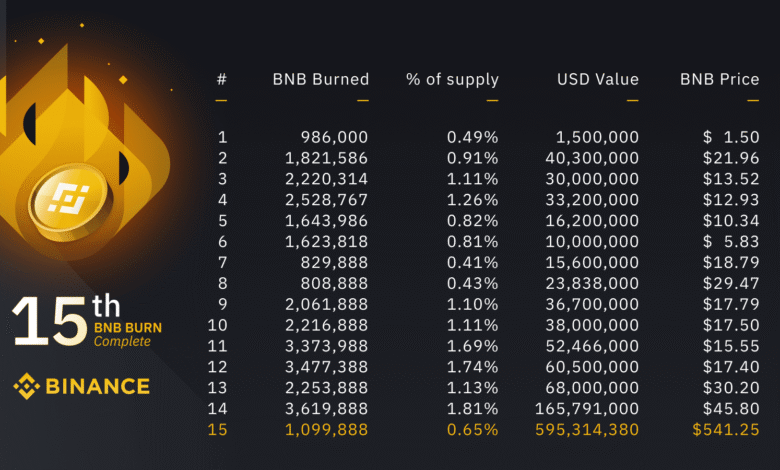The width and height of the screenshot is (780, 470).
Task: Click the 1,821,586 BNB burned cell
Action: point(326,158)
